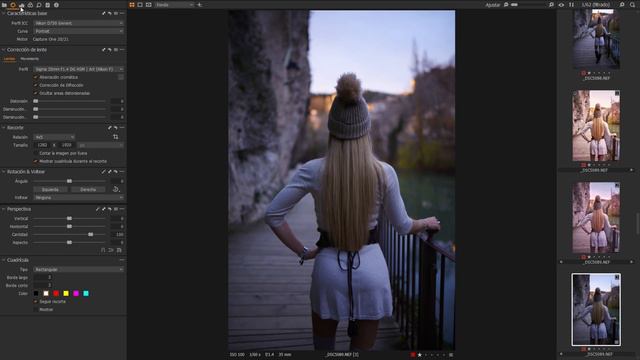Click the Ajustar zoom fit label
This screenshot has height=360, width=640.
(493, 5)
